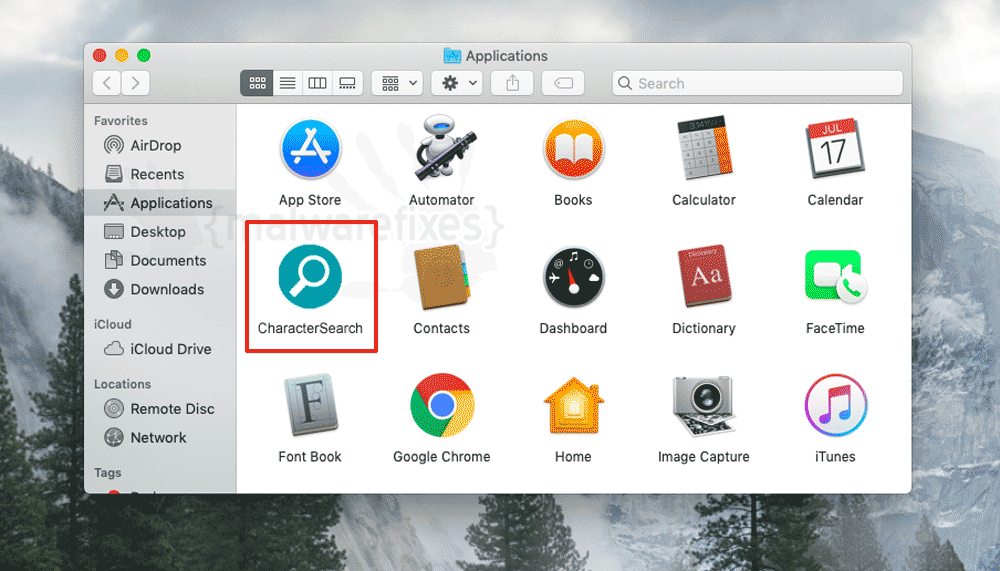The image size is (1000, 571).
Task: Switch to gallery view mode
Action: pos(348,83)
